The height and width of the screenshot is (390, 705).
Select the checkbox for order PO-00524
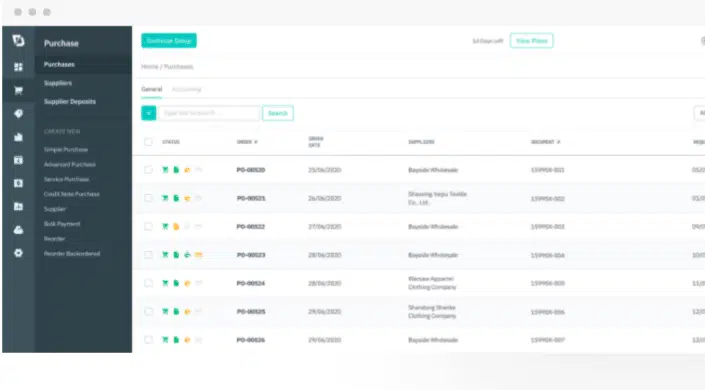point(148,283)
